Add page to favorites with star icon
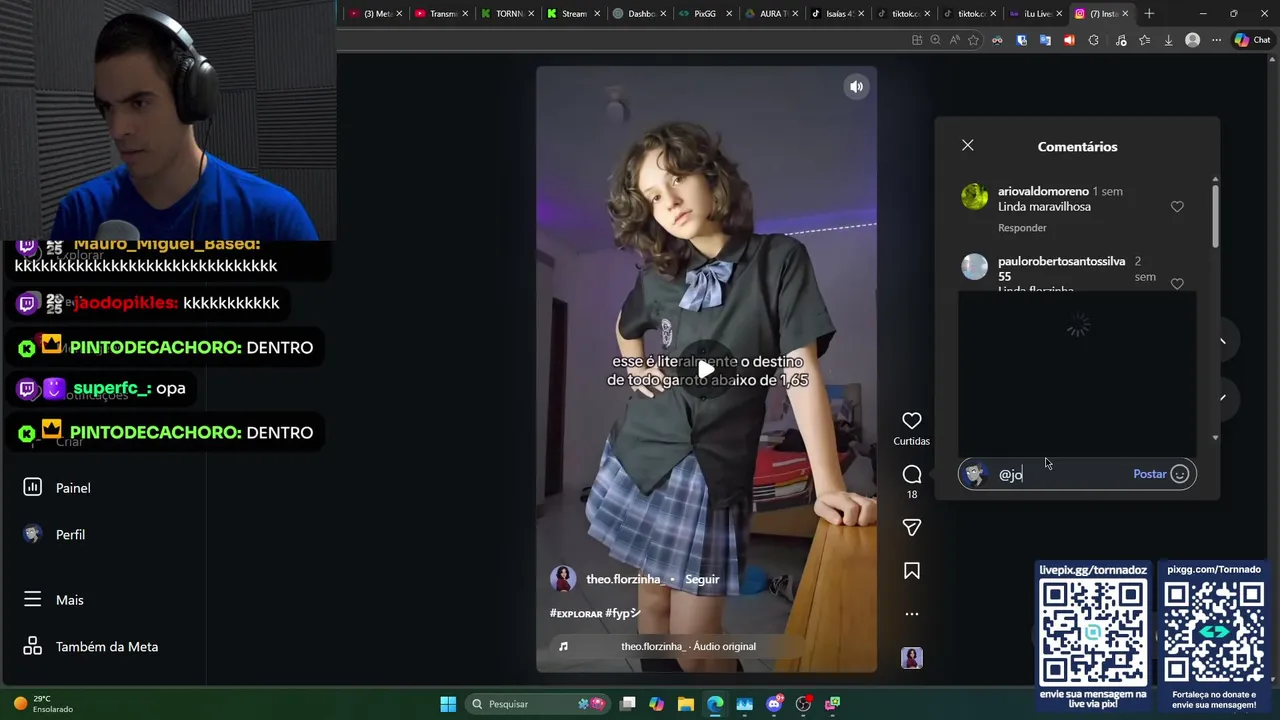 (x=973, y=40)
